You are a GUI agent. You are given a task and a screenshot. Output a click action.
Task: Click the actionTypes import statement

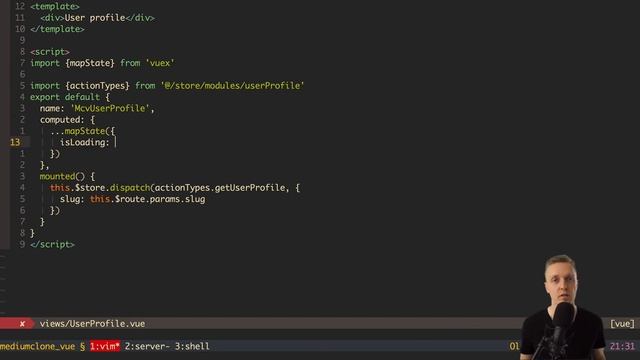click(167, 86)
